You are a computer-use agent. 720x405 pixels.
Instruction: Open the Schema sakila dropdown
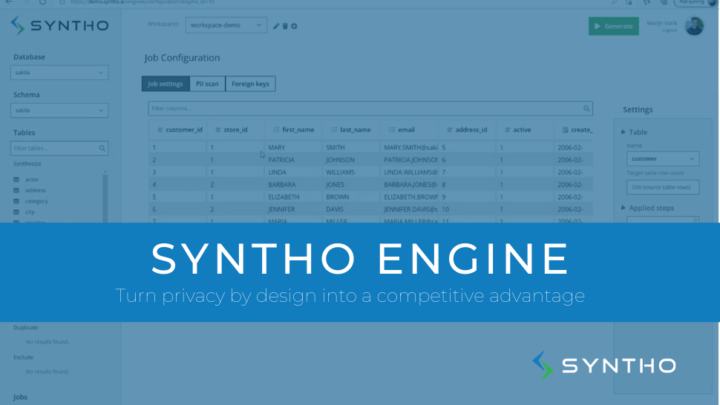[59, 110]
